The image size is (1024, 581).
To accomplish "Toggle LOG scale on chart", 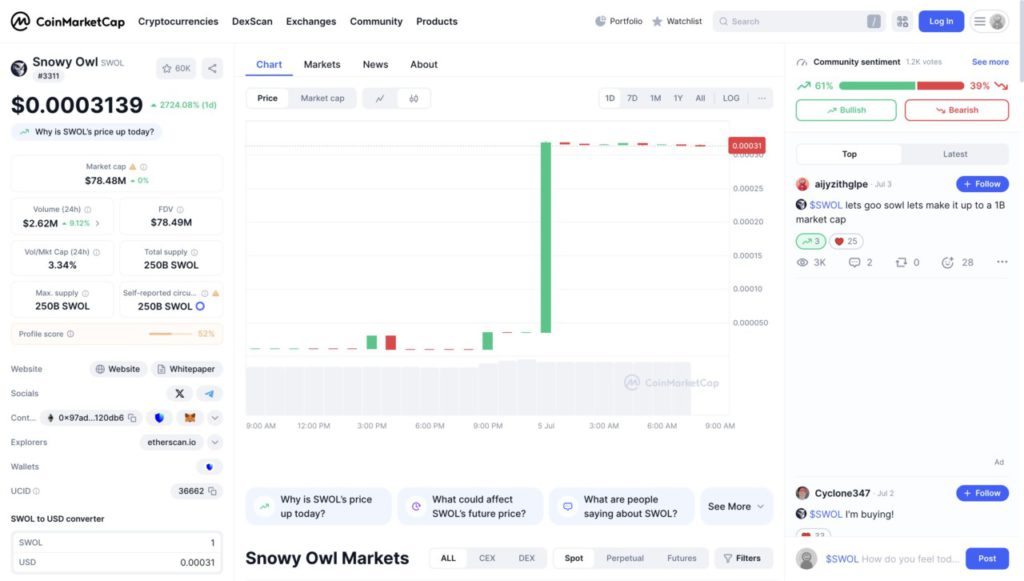I will tap(731, 98).
